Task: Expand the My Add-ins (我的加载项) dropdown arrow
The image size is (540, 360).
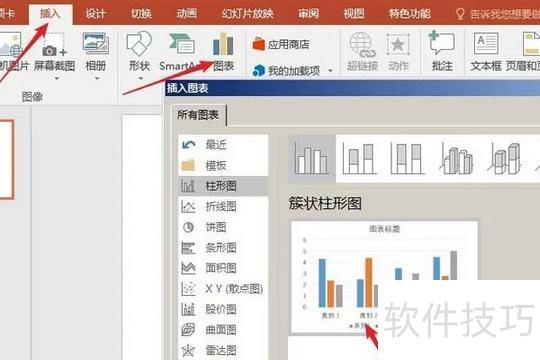Action: click(331, 71)
